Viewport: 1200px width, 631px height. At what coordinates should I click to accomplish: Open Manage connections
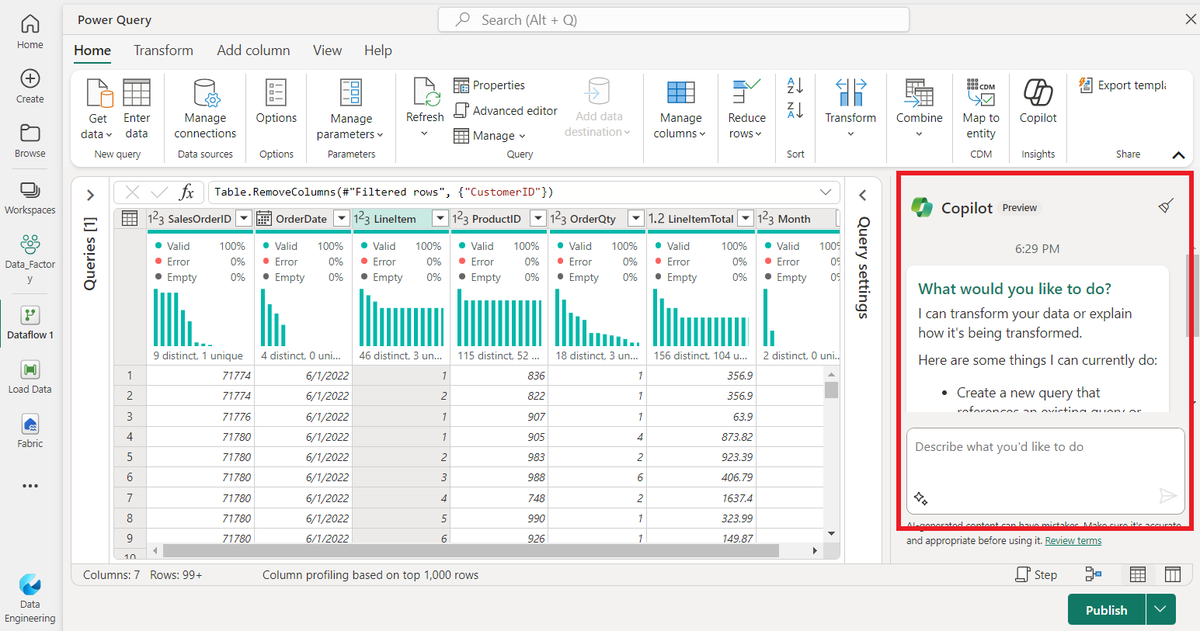point(205,109)
